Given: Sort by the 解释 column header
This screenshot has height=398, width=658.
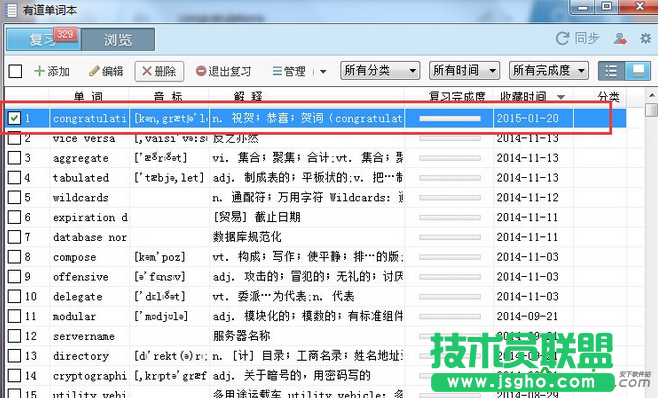Looking at the screenshot, I should click(x=248, y=97).
